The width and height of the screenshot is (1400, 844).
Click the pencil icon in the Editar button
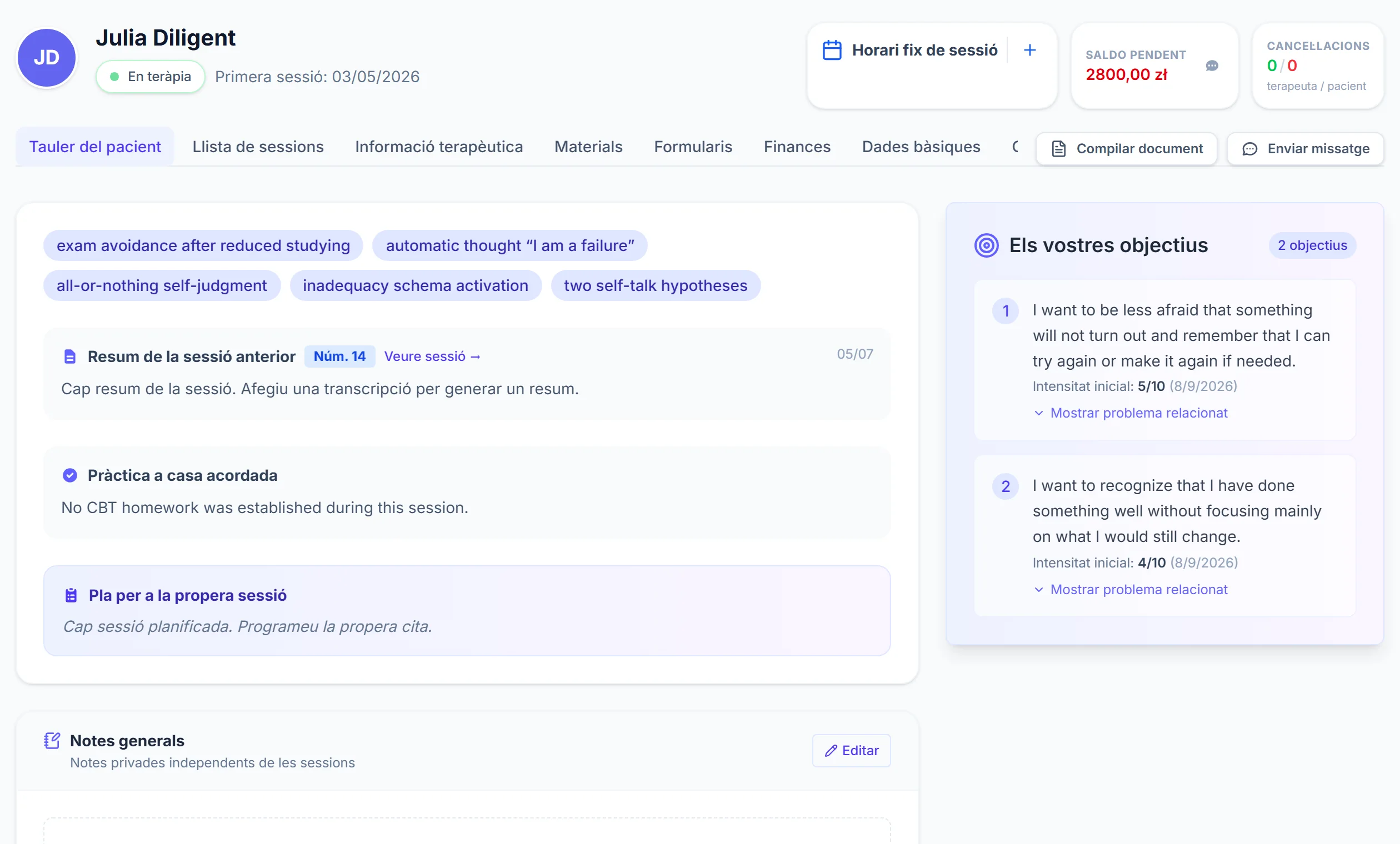coord(831,751)
